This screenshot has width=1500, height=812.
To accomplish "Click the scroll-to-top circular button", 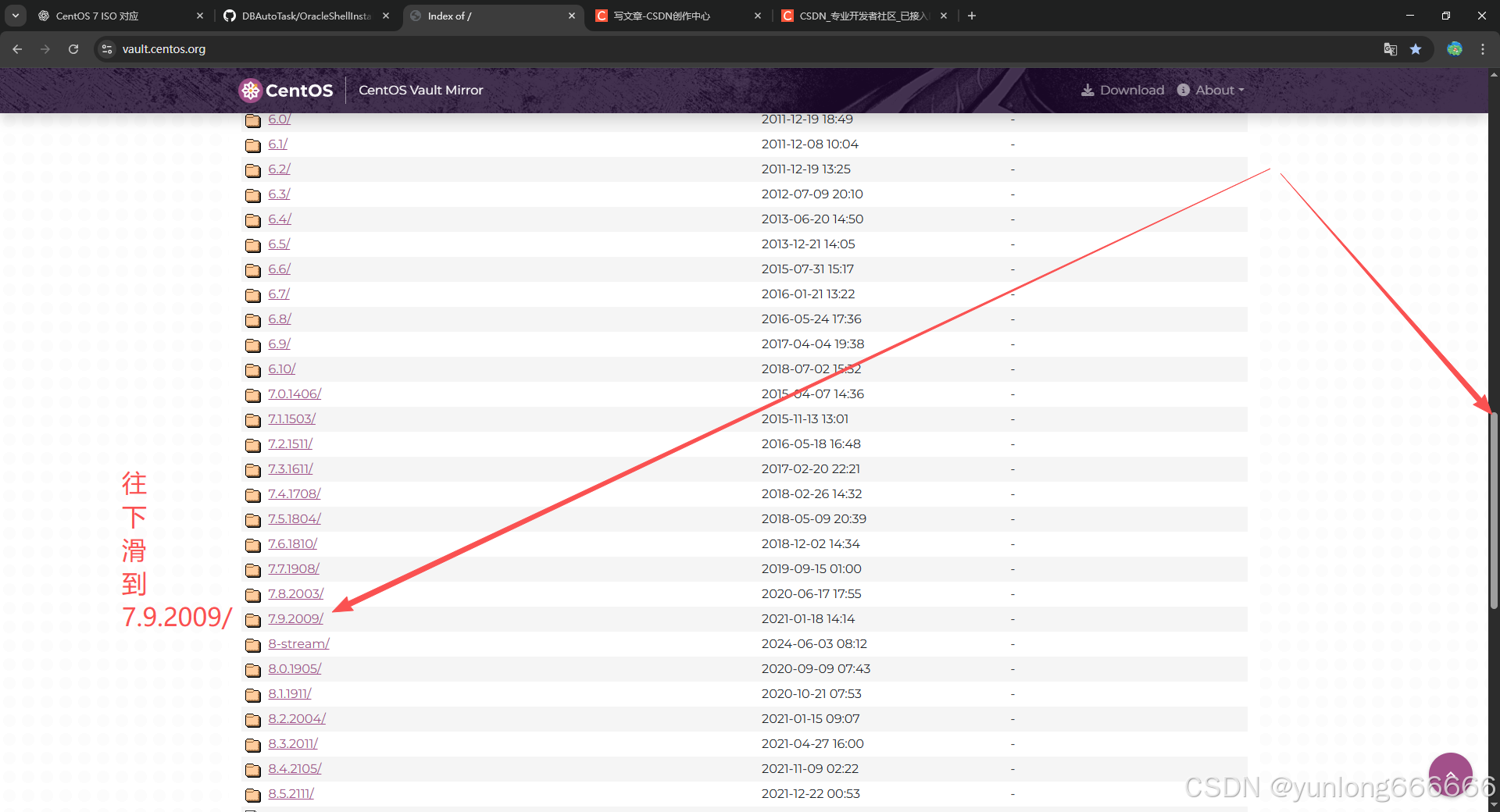I will (1451, 774).
